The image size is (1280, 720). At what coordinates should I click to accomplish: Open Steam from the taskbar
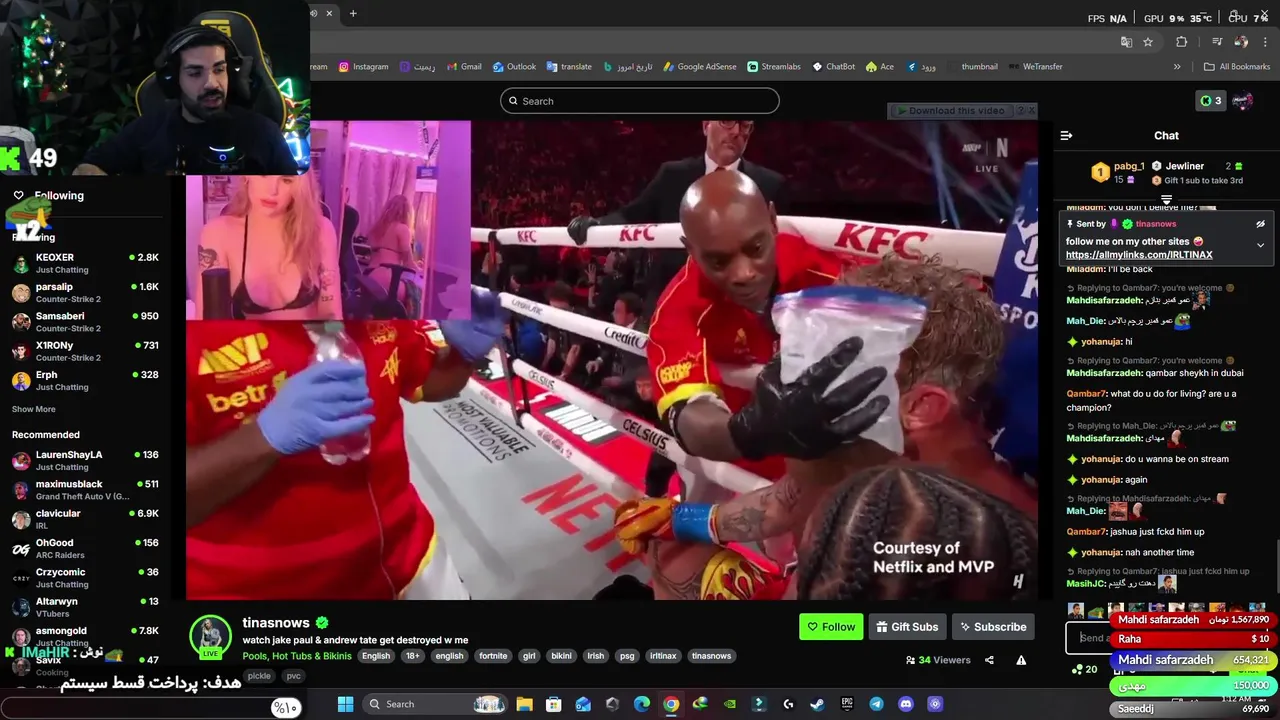pos(817,704)
